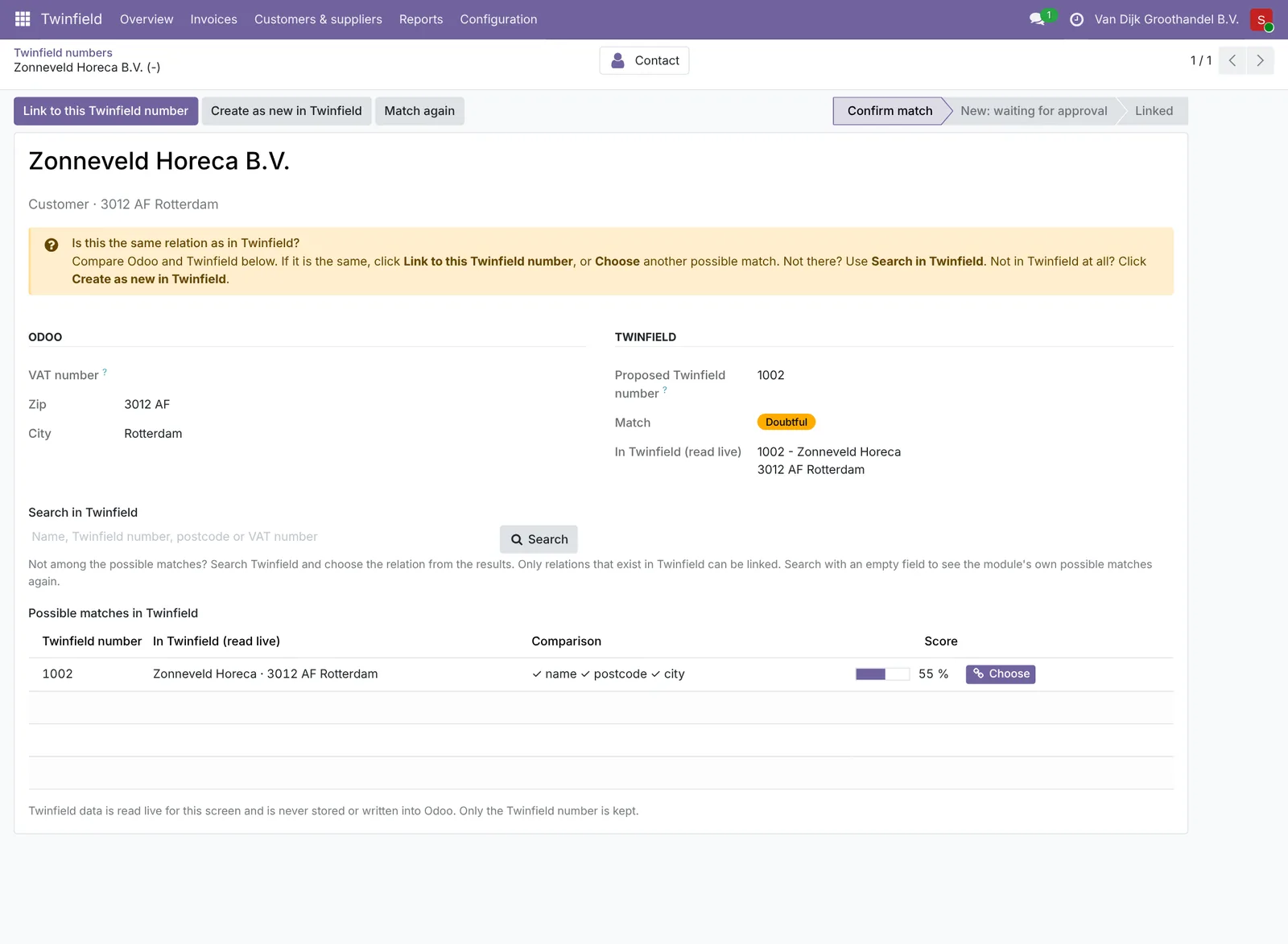Click the Zonneveld Horeca B.V. record title
This screenshot has height=944, width=1288.
pyautogui.click(x=159, y=161)
